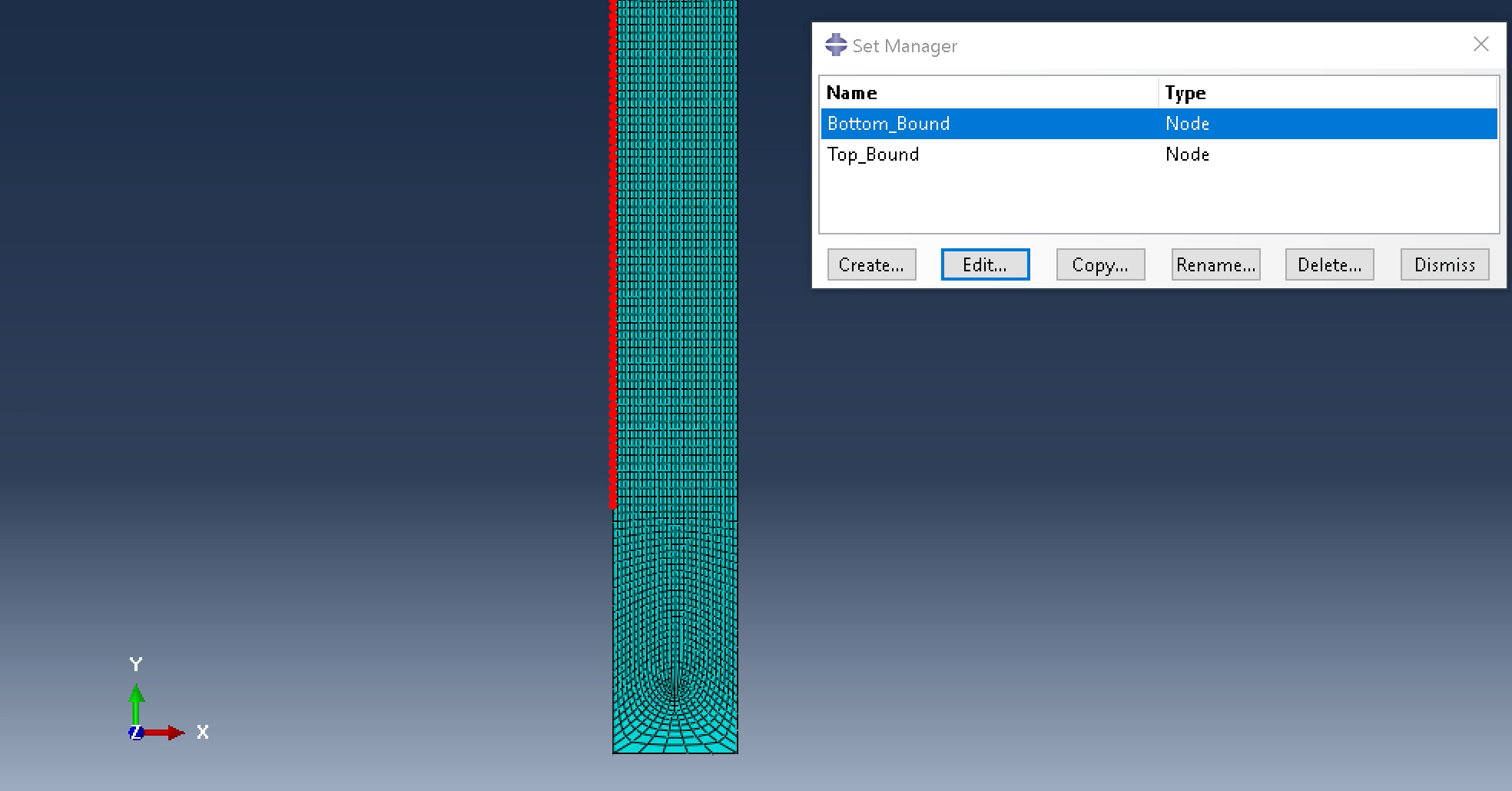Delete the selected set
Viewport: 1512px width, 791px height.
pos(1329,264)
